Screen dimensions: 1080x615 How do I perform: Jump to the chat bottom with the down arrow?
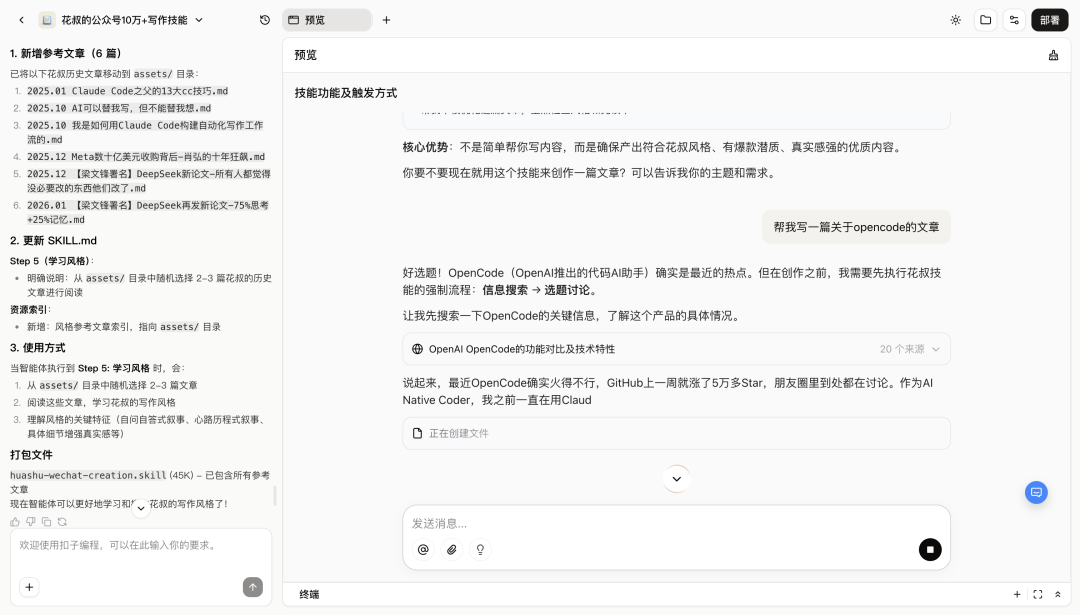coord(676,479)
